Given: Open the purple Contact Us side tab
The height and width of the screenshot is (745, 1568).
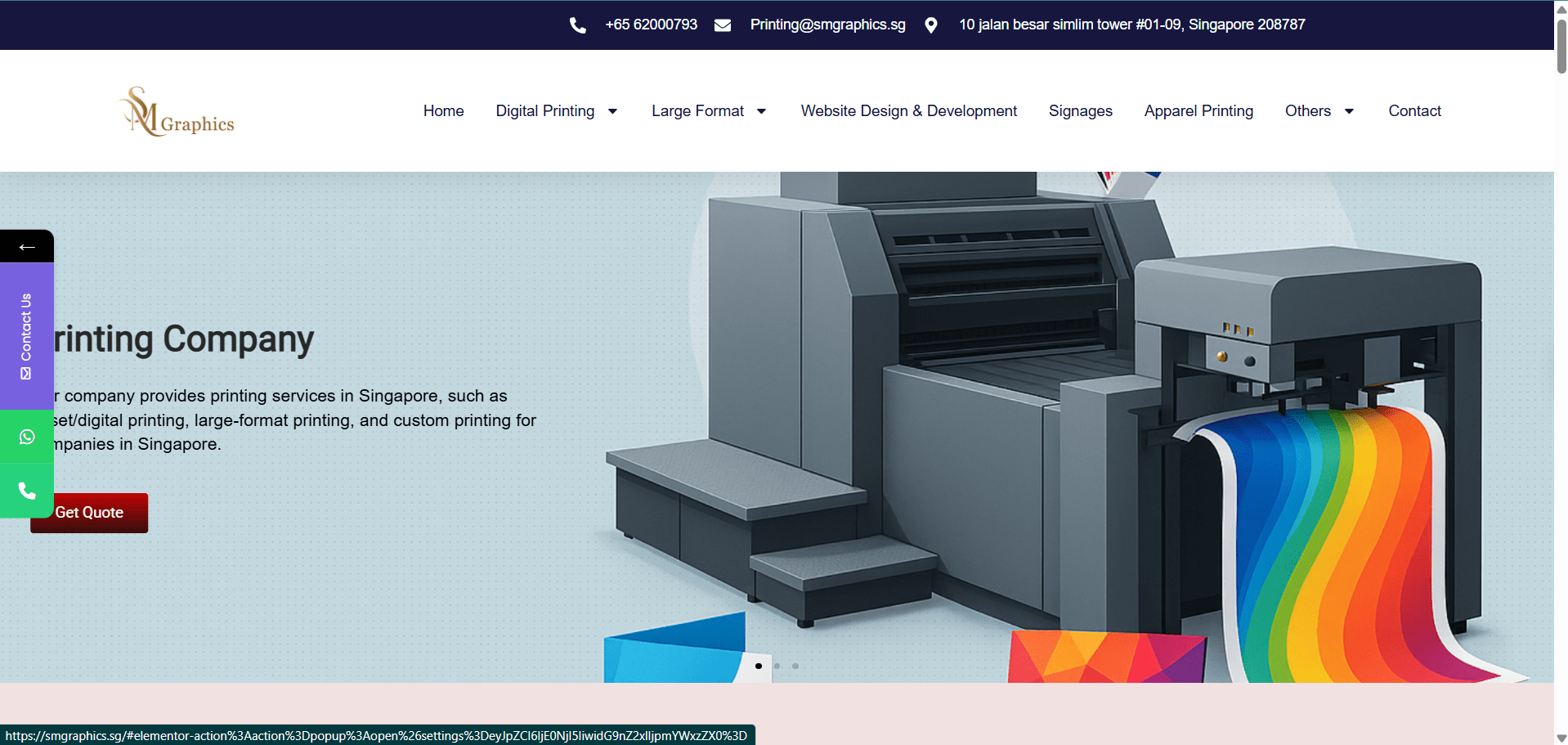Looking at the screenshot, I should tap(27, 335).
